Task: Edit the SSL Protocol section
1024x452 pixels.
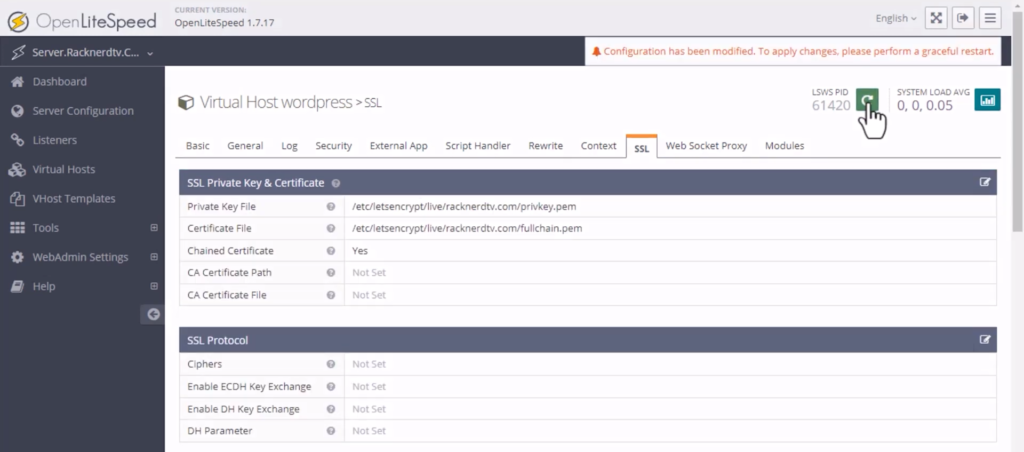Action: tap(985, 340)
